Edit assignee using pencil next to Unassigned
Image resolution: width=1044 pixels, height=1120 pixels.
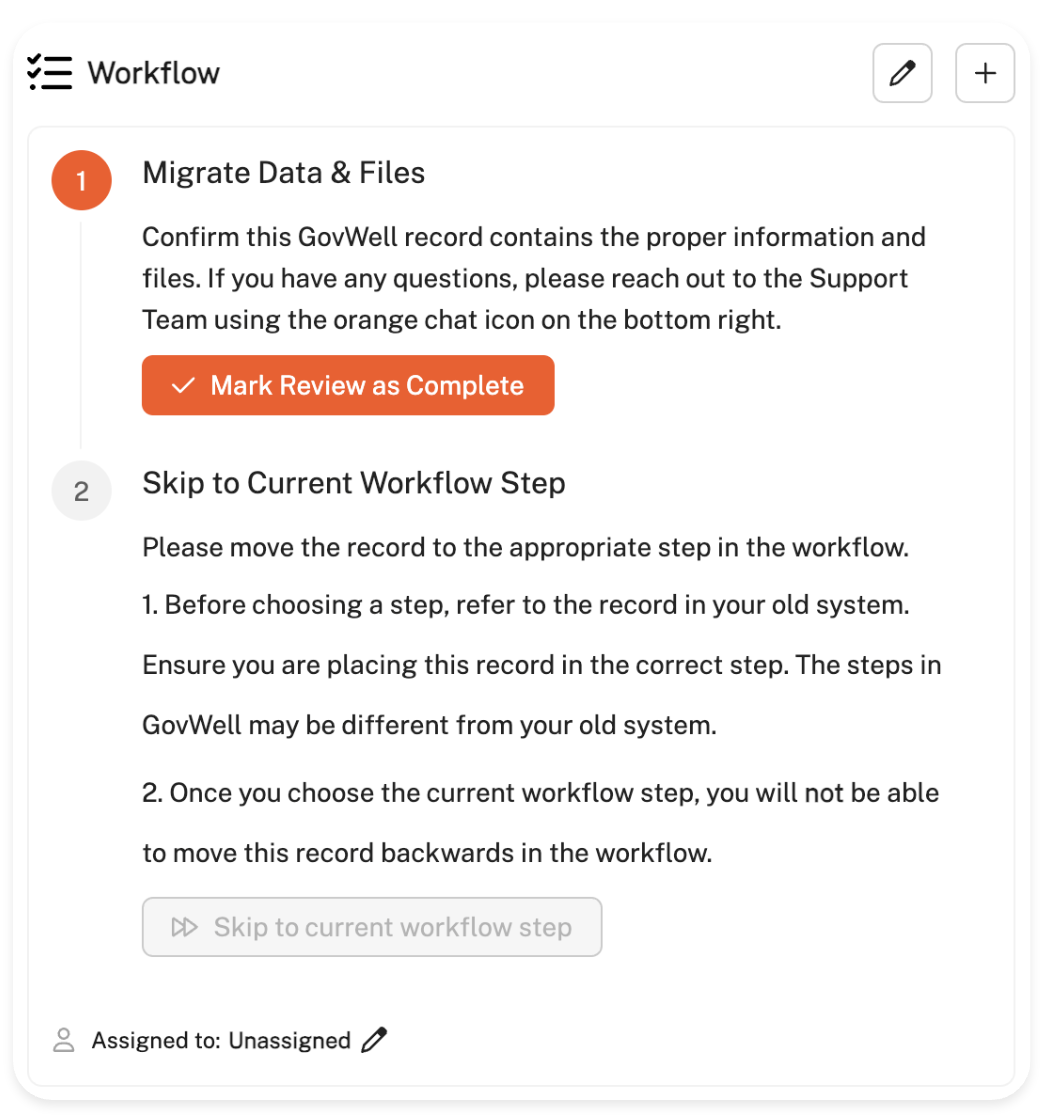click(375, 1040)
